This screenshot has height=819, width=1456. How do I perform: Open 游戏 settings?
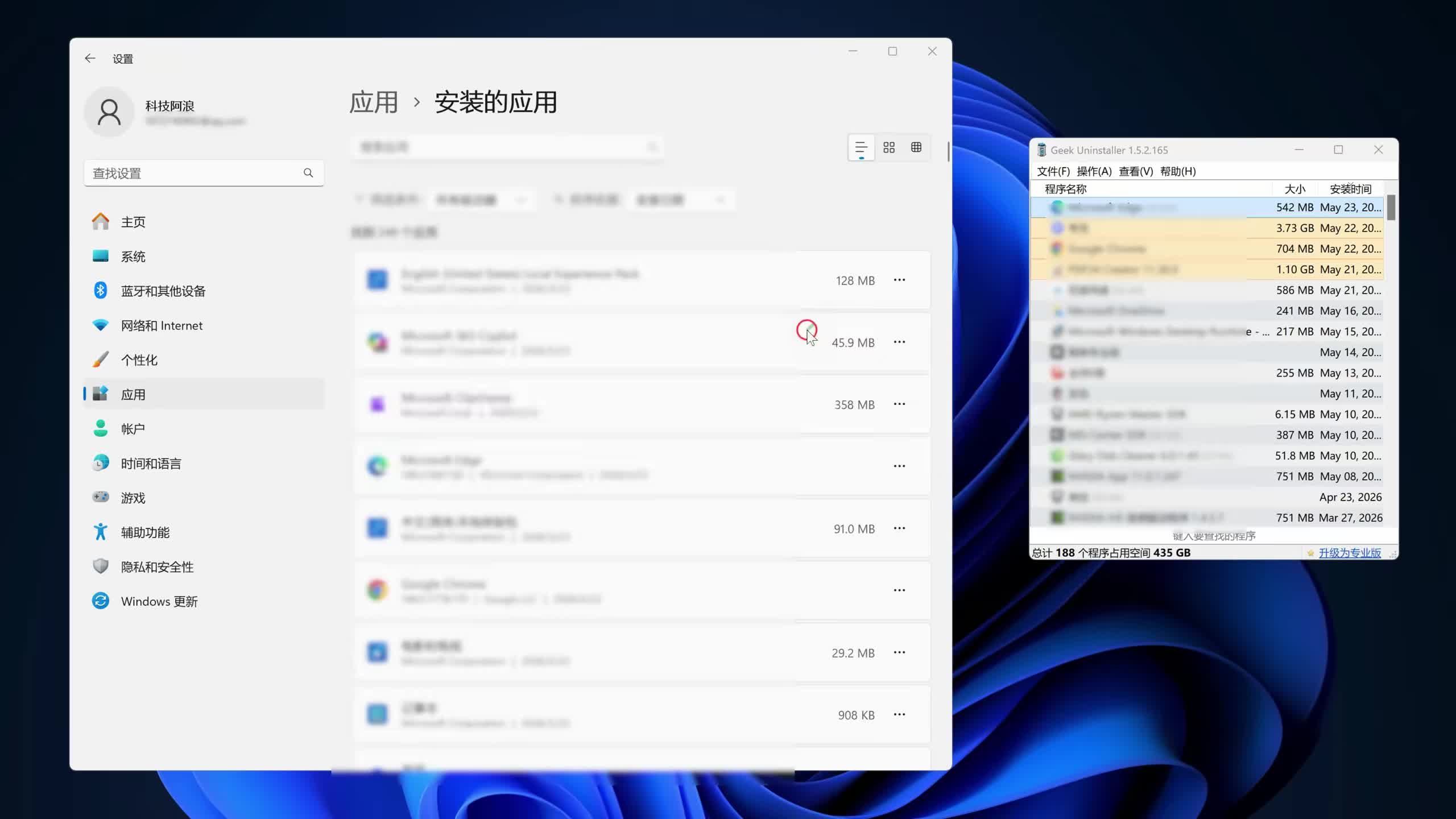pyautogui.click(x=204, y=498)
